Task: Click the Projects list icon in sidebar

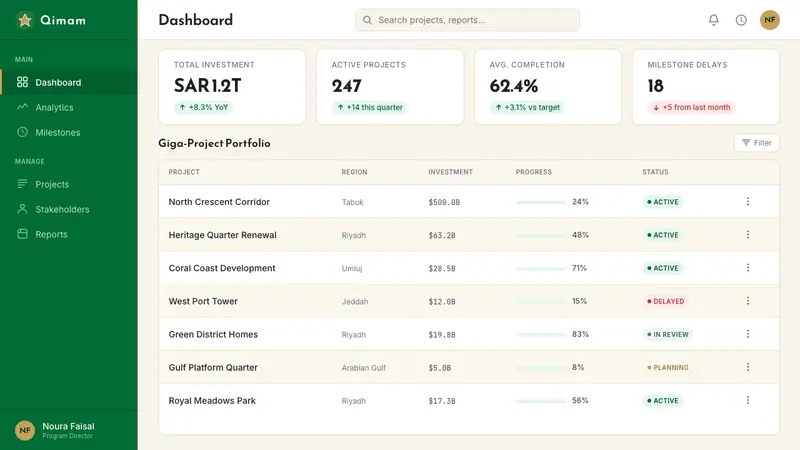Action: (22, 184)
